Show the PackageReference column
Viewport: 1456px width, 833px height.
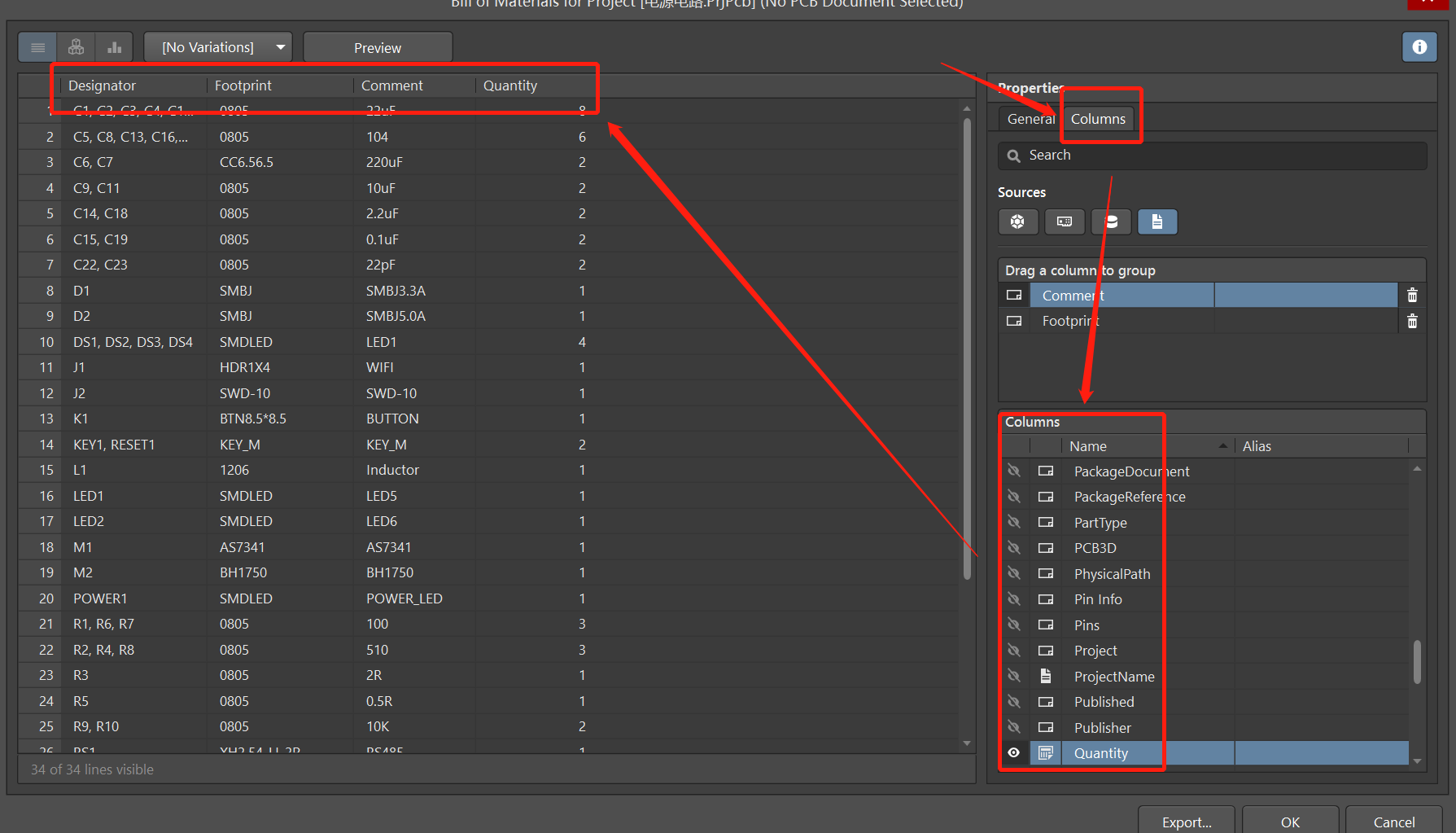click(1014, 497)
